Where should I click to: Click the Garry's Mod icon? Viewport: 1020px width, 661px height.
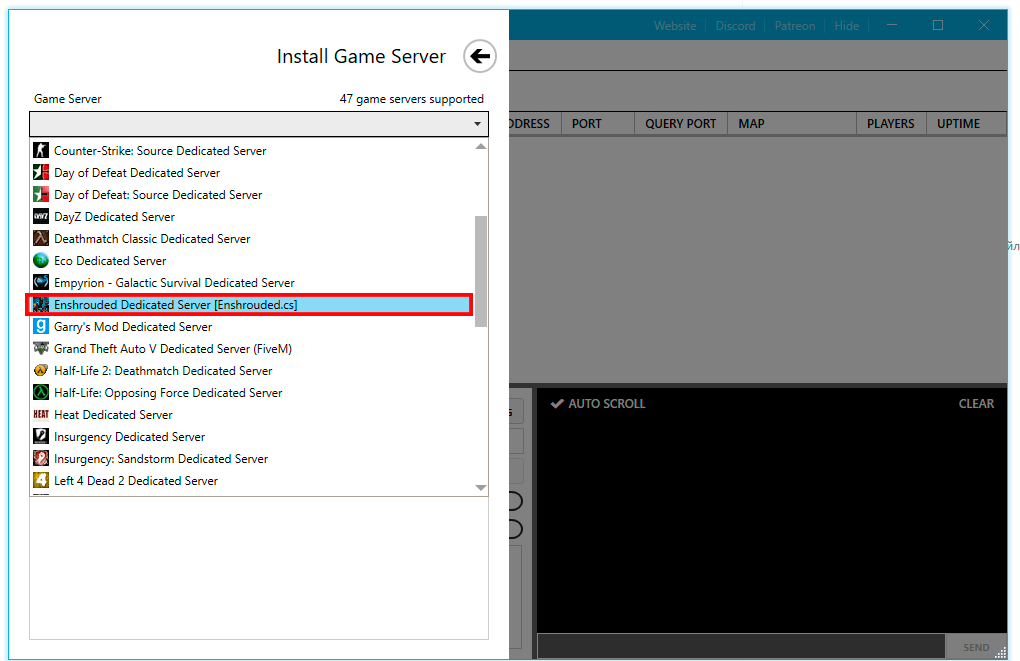[x=41, y=327]
